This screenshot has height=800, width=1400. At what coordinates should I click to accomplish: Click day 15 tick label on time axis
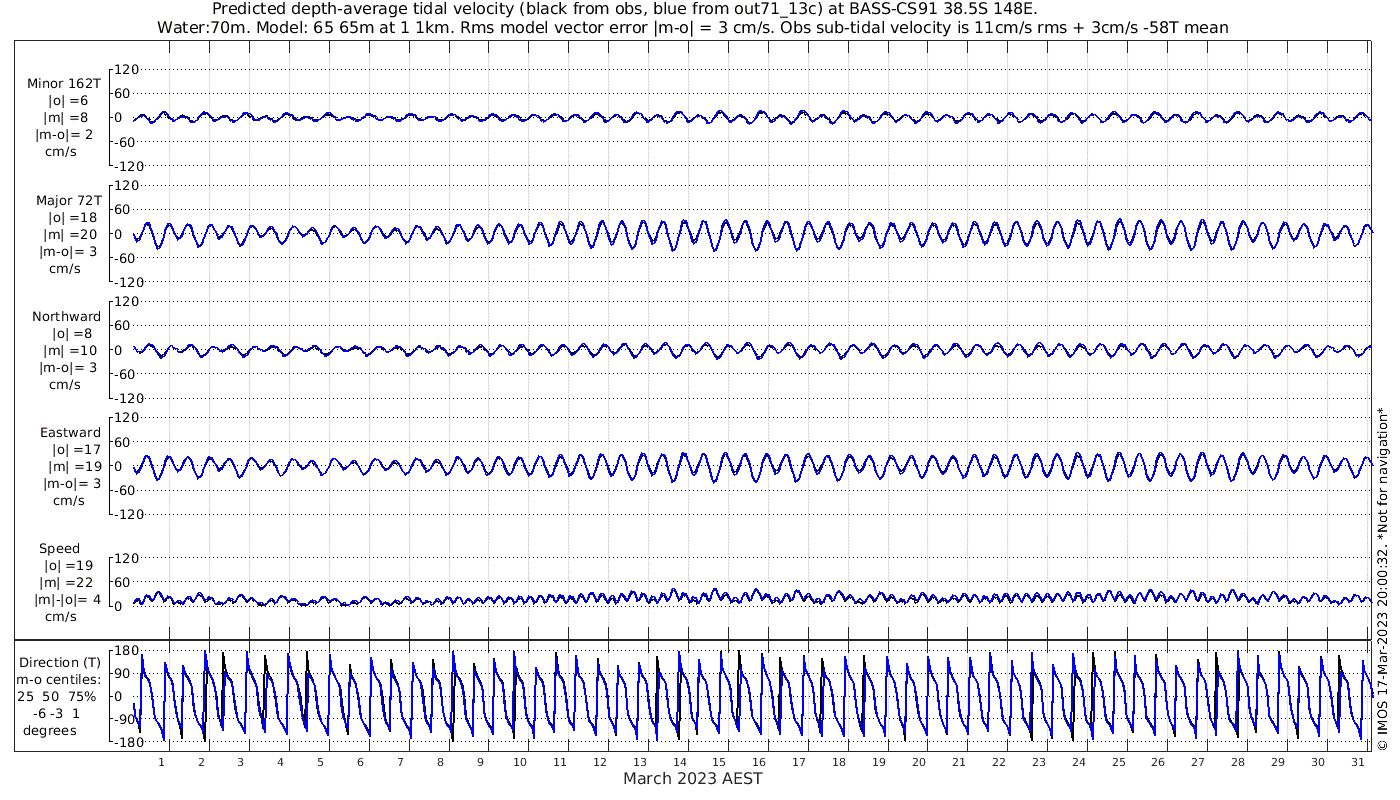tap(719, 762)
